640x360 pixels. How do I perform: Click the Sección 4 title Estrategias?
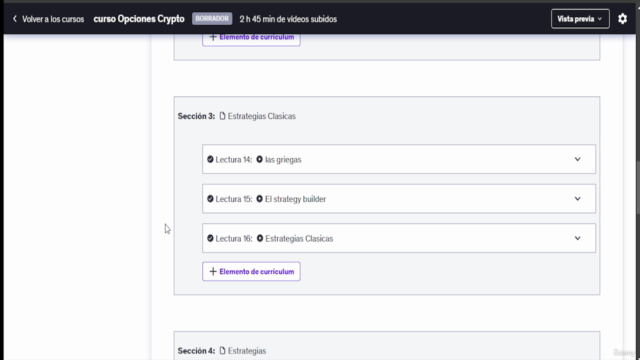(247, 351)
